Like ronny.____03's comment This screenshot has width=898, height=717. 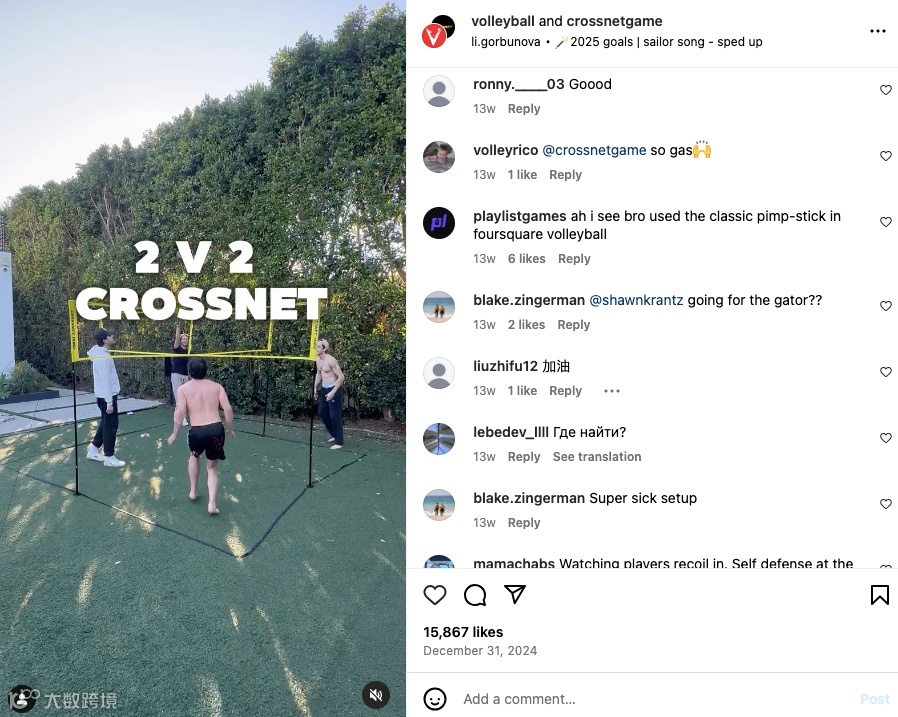pyautogui.click(x=886, y=90)
